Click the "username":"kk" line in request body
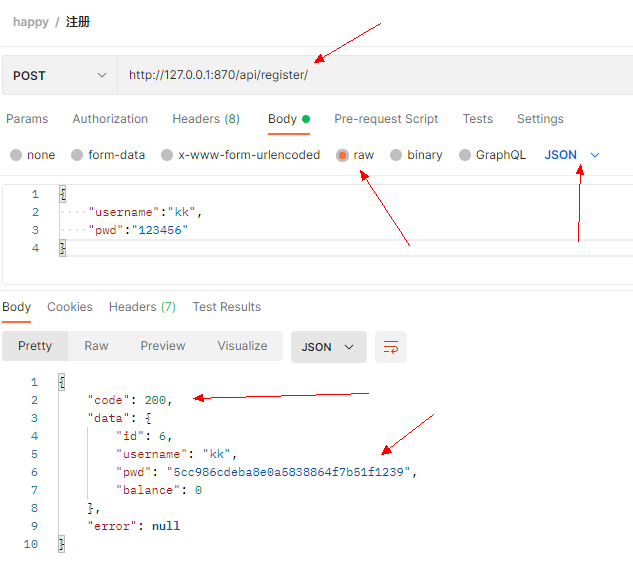 145,212
